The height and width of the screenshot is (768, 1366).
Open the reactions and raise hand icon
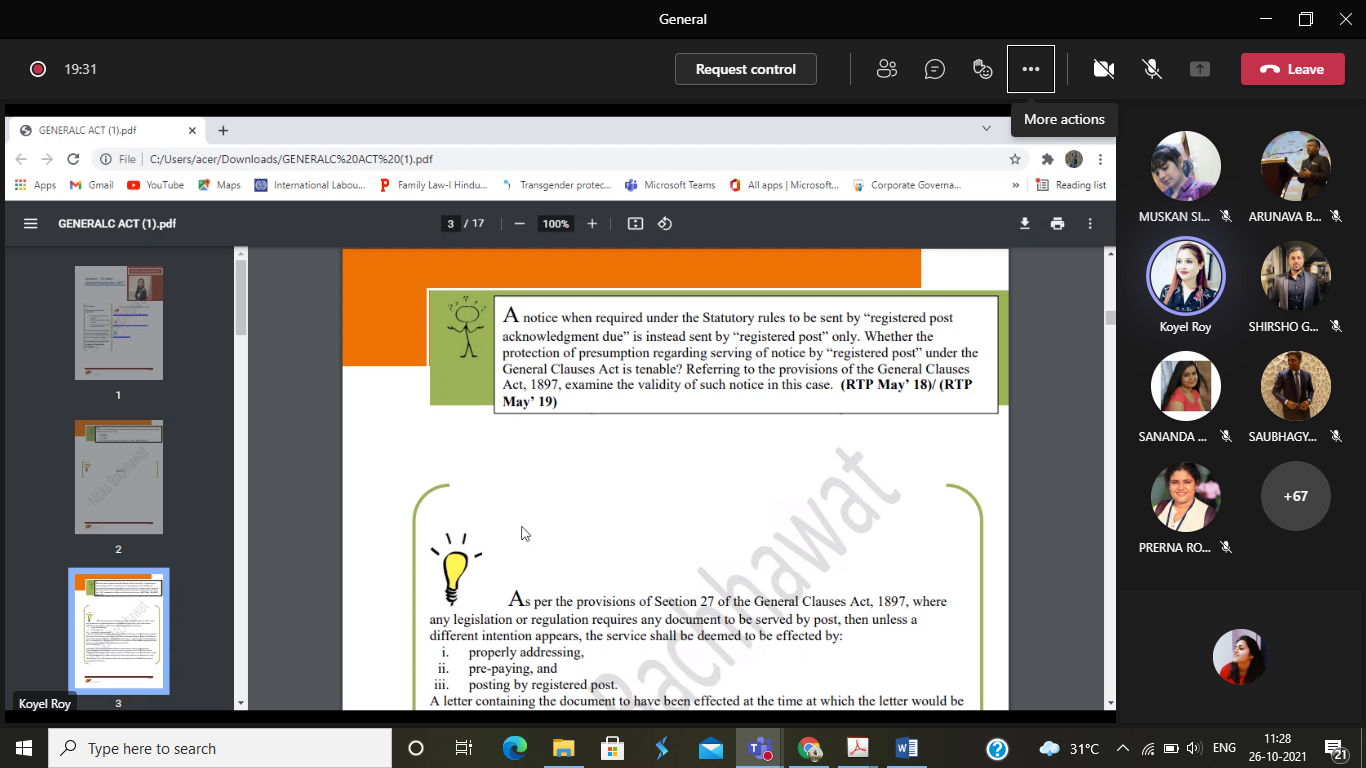click(983, 69)
